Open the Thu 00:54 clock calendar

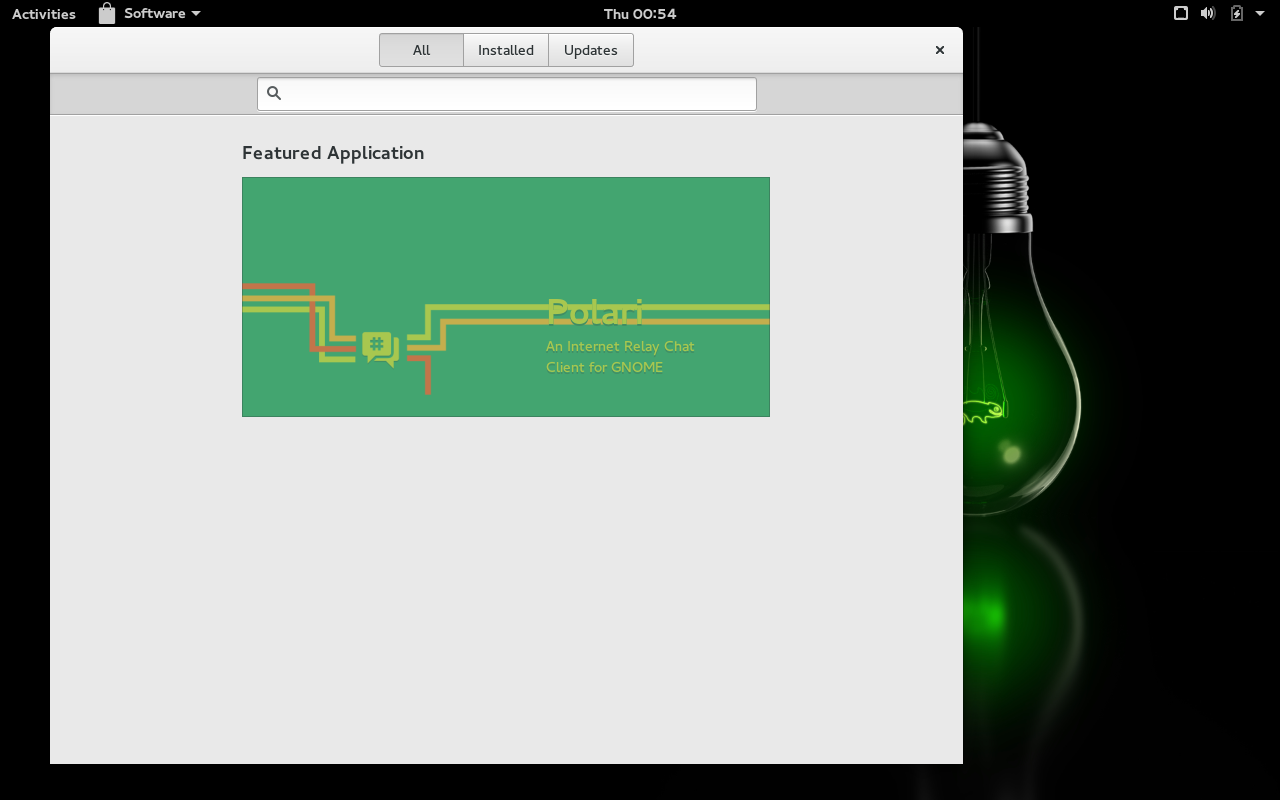click(640, 14)
